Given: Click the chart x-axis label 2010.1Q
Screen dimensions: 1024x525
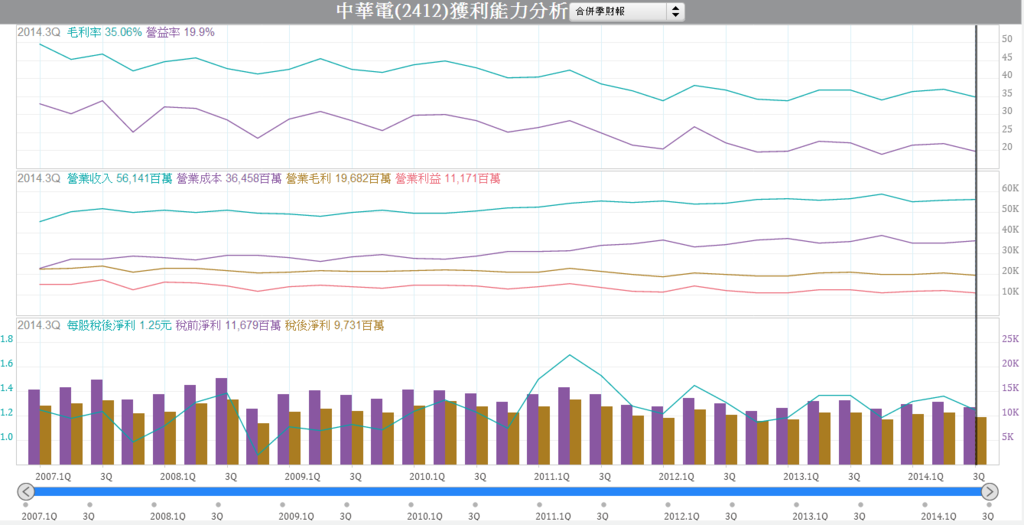Looking at the screenshot, I should tap(428, 477).
